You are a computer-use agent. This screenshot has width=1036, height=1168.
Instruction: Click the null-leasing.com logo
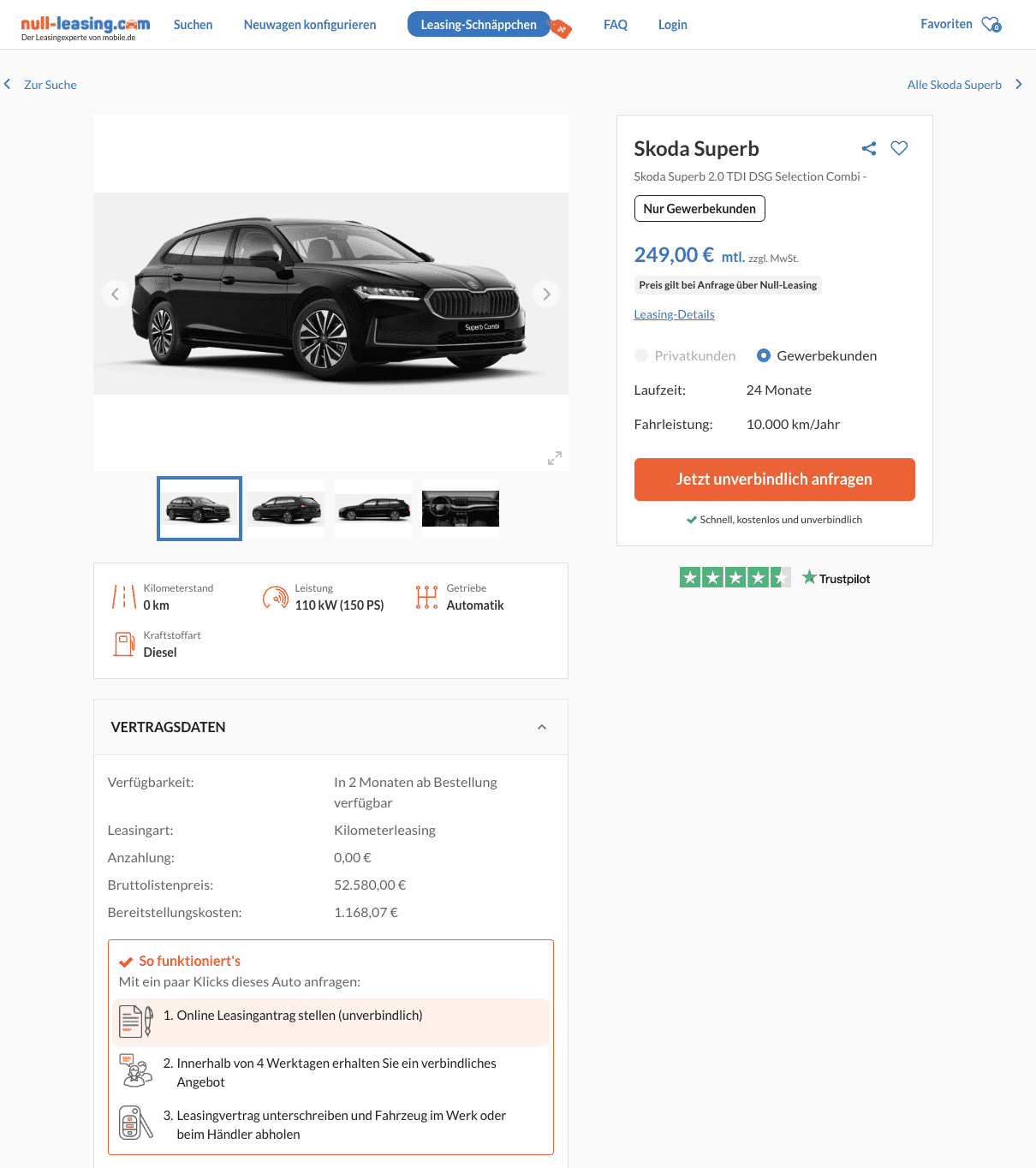pos(85,26)
